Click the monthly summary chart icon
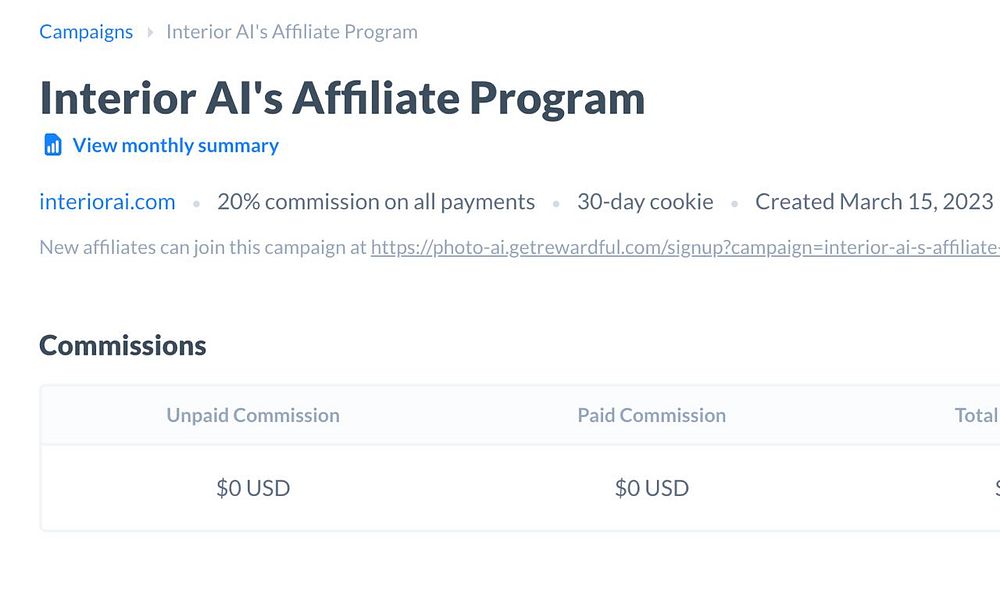1000x600 pixels. (x=53, y=145)
